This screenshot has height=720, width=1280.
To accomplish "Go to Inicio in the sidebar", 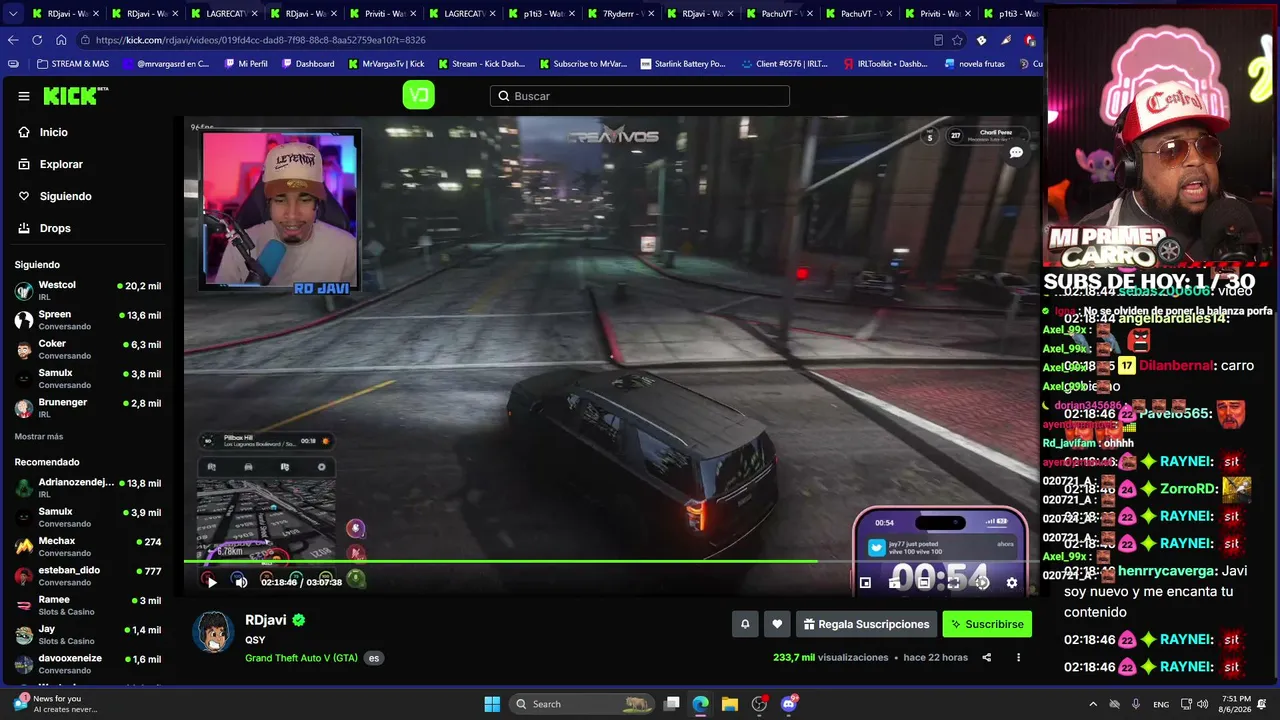I will pos(54,132).
